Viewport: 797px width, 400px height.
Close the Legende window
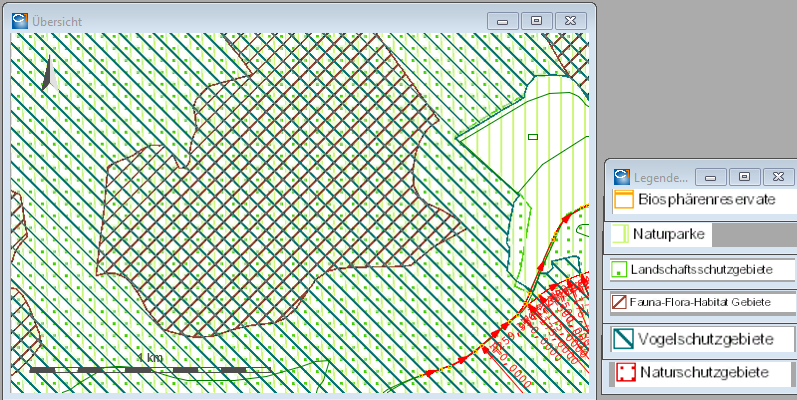point(778,177)
